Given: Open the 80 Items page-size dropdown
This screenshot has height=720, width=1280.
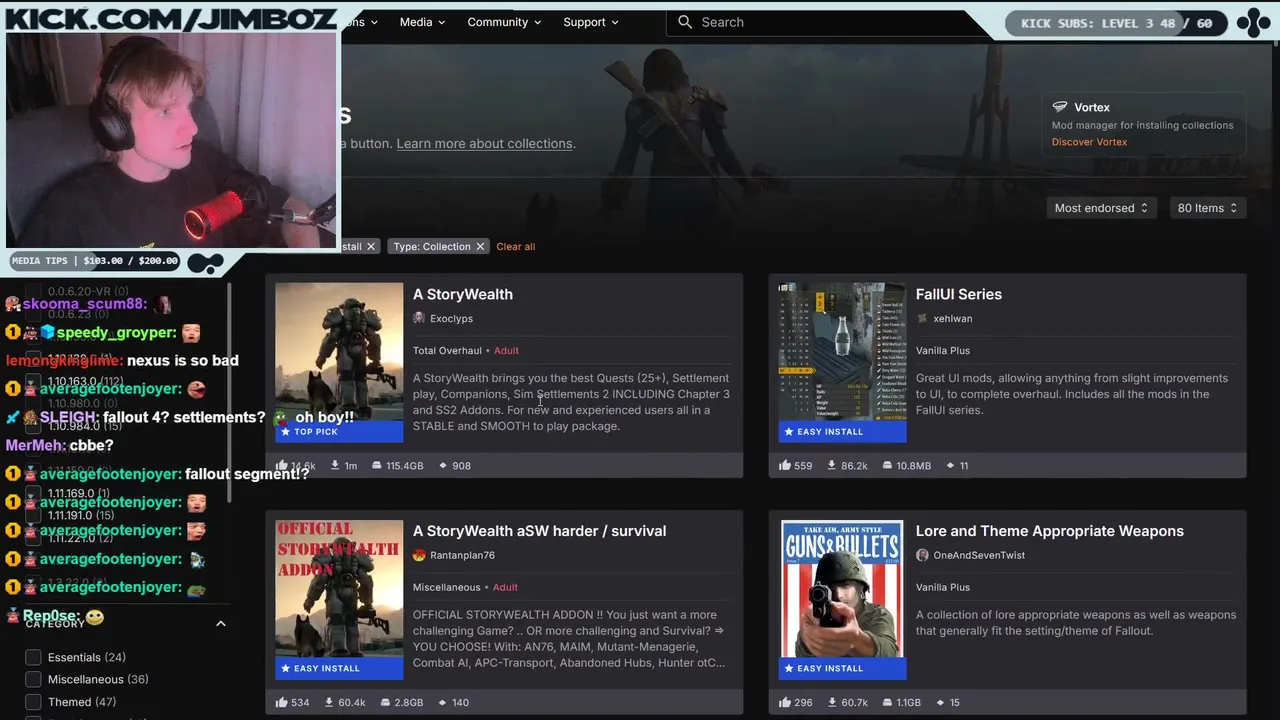Looking at the screenshot, I should (x=1207, y=208).
